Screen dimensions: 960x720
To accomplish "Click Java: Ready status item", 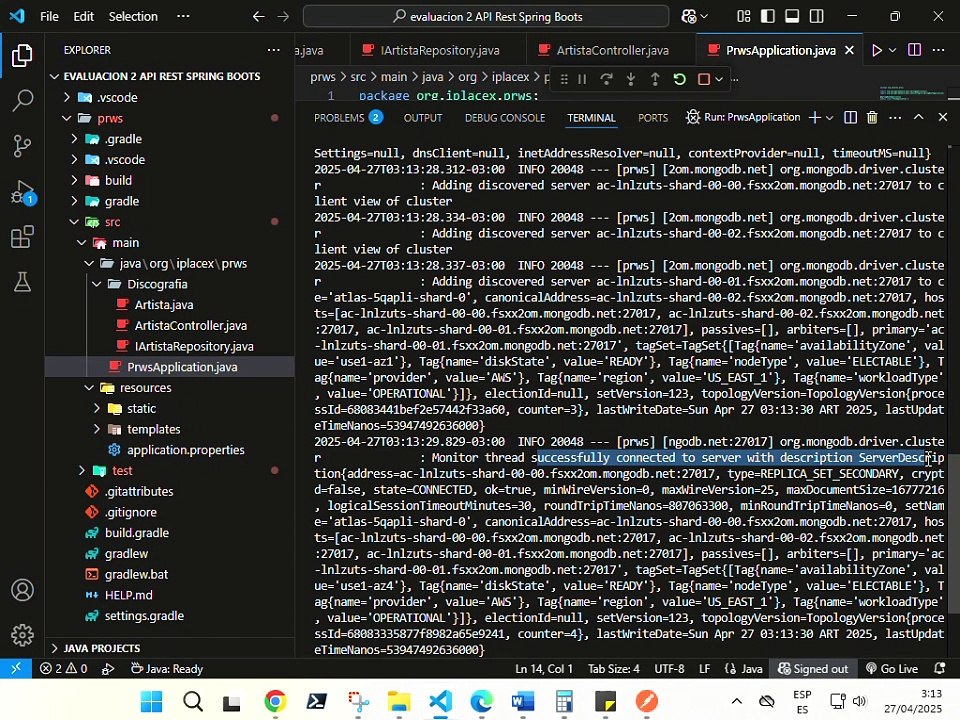I will (167, 669).
